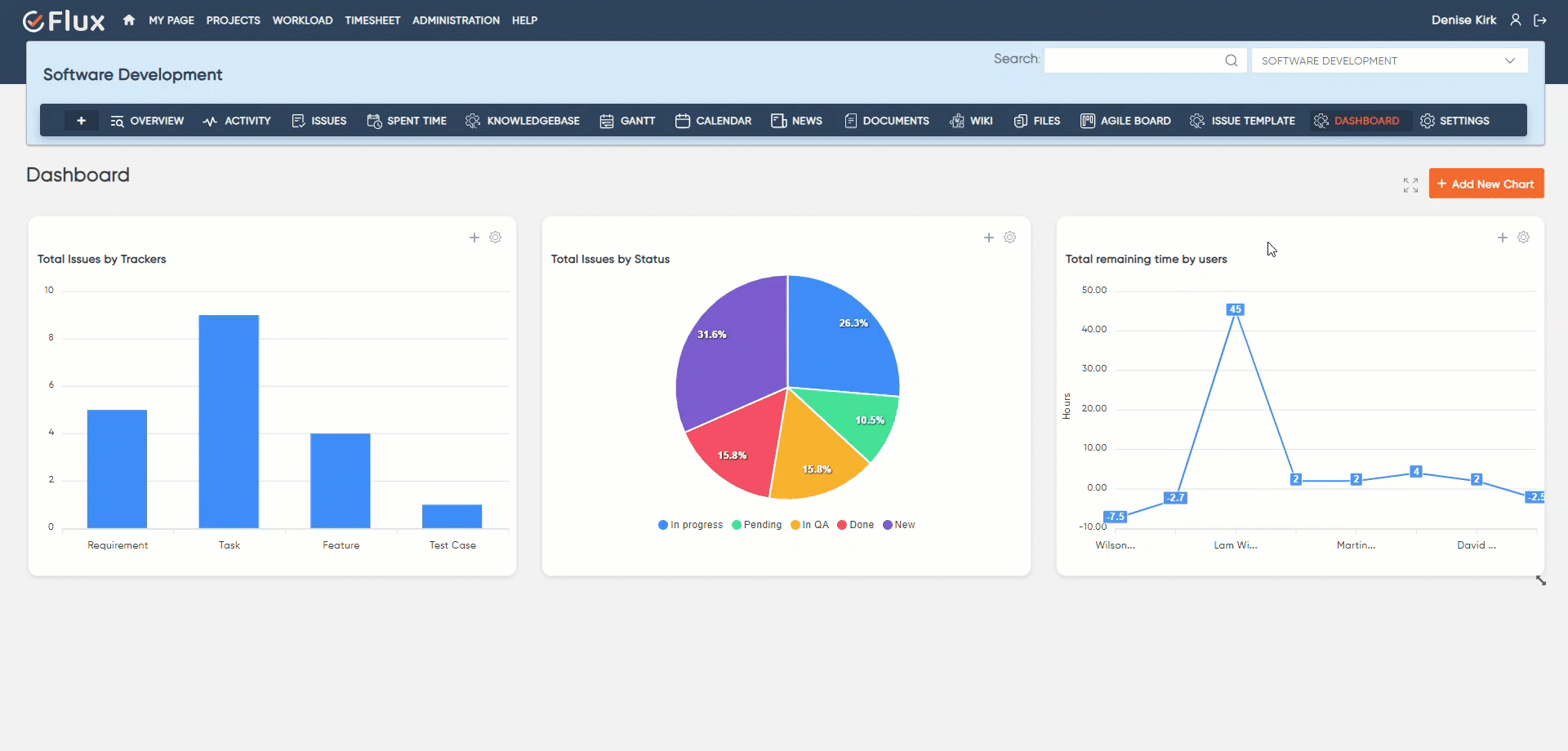Click plus icon on Total Issues by Status chart
The height and width of the screenshot is (751, 1568).
coord(988,238)
